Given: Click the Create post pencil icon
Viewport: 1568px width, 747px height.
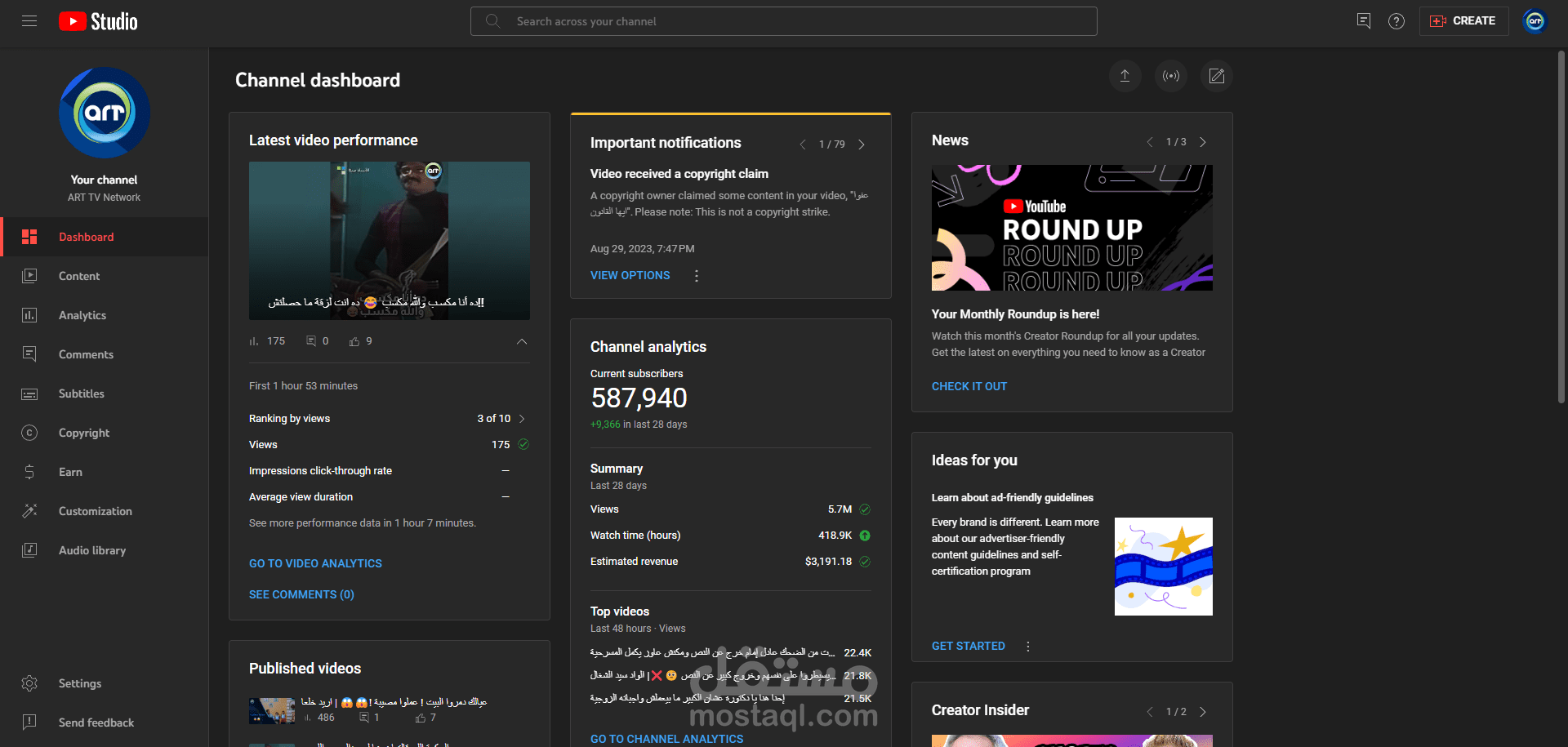Looking at the screenshot, I should point(1217,76).
